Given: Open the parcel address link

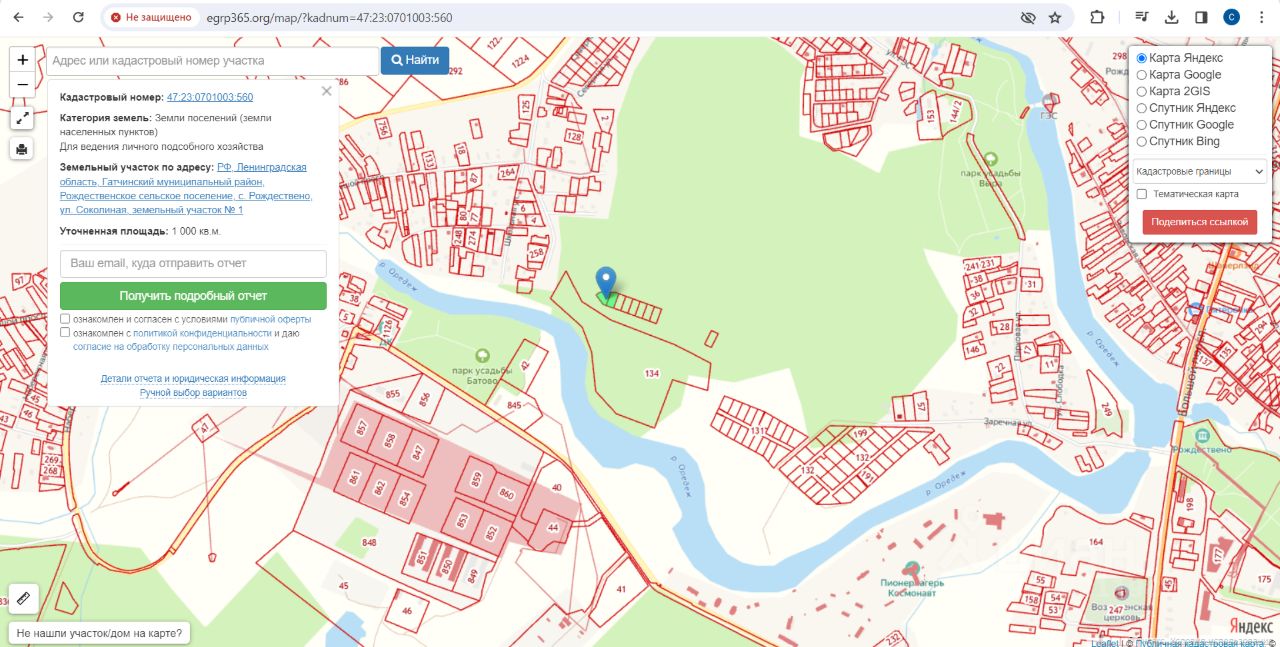Looking at the screenshot, I should click(x=186, y=189).
